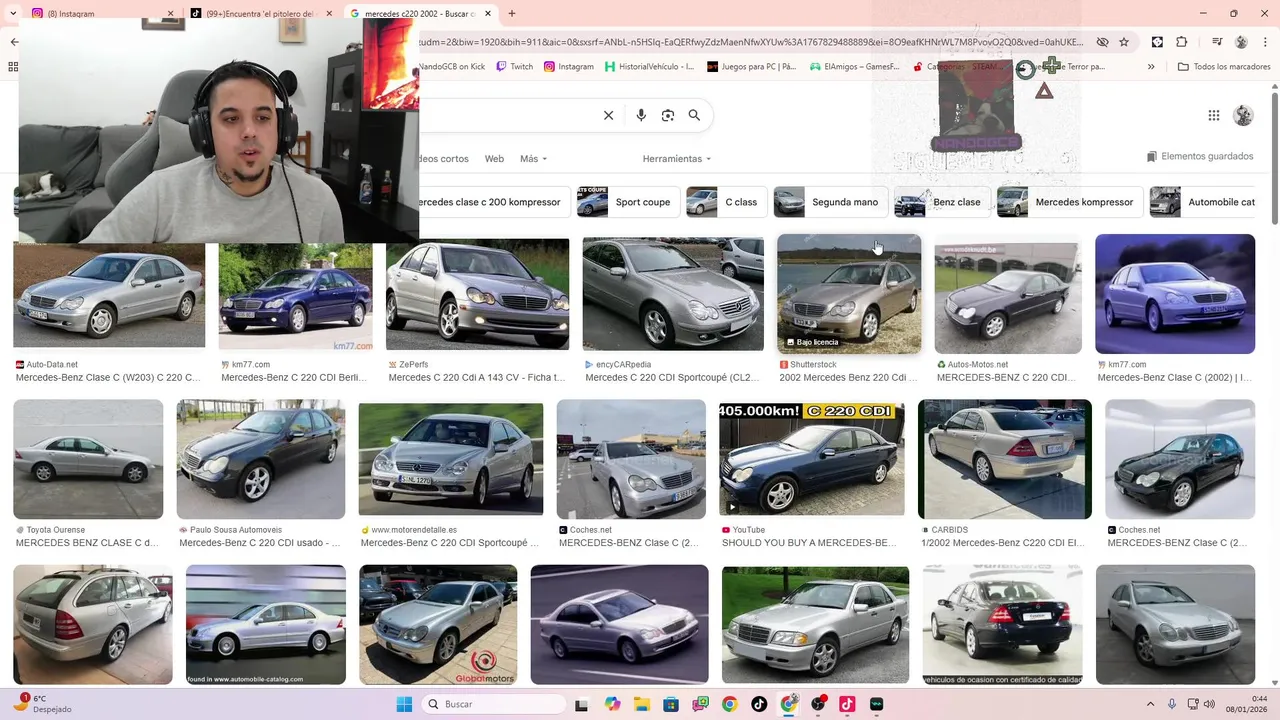Screen dimensions: 1280x720
Task: Open the www.motorendetalle.es Sportcoupé image
Action: pos(451,459)
